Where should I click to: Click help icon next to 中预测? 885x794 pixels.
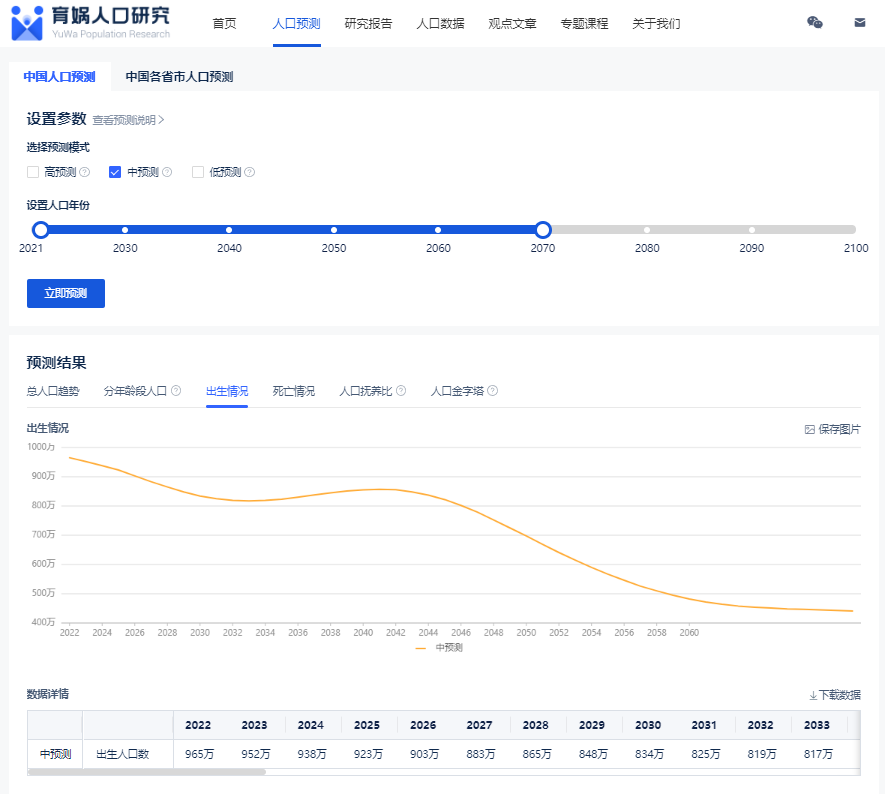click(167, 172)
